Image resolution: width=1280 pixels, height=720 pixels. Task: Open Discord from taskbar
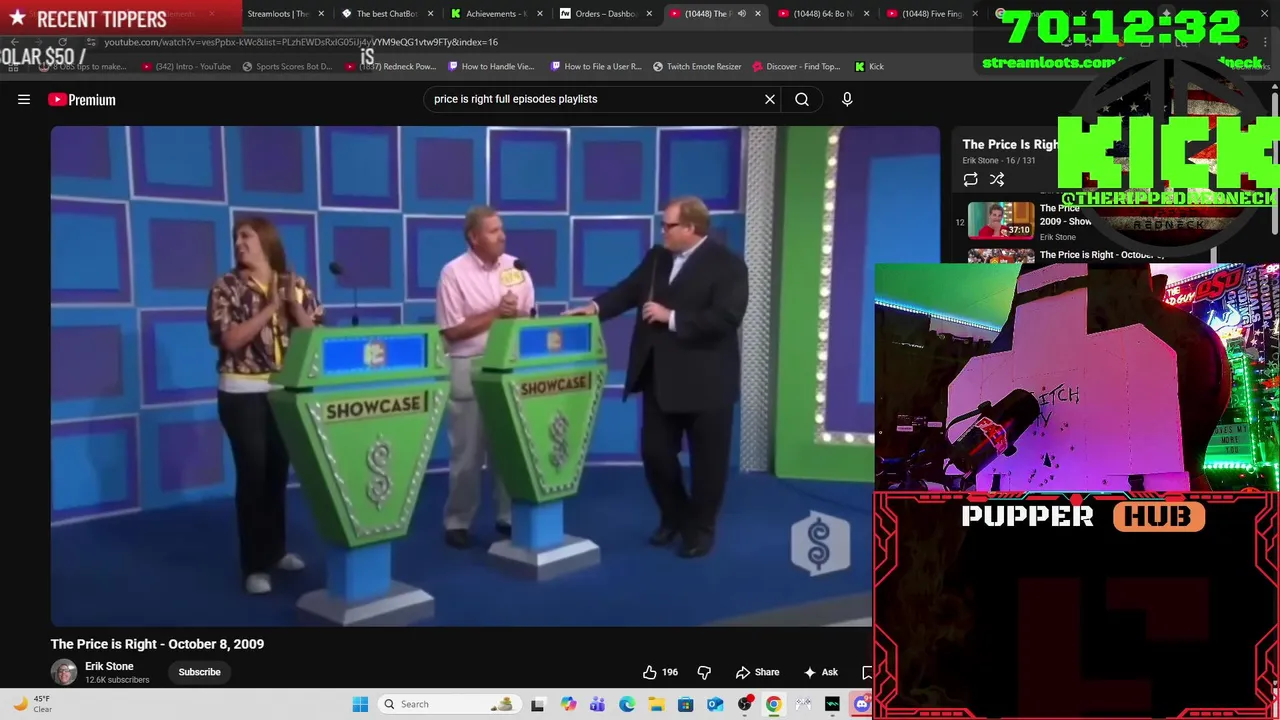pyautogui.click(x=862, y=704)
